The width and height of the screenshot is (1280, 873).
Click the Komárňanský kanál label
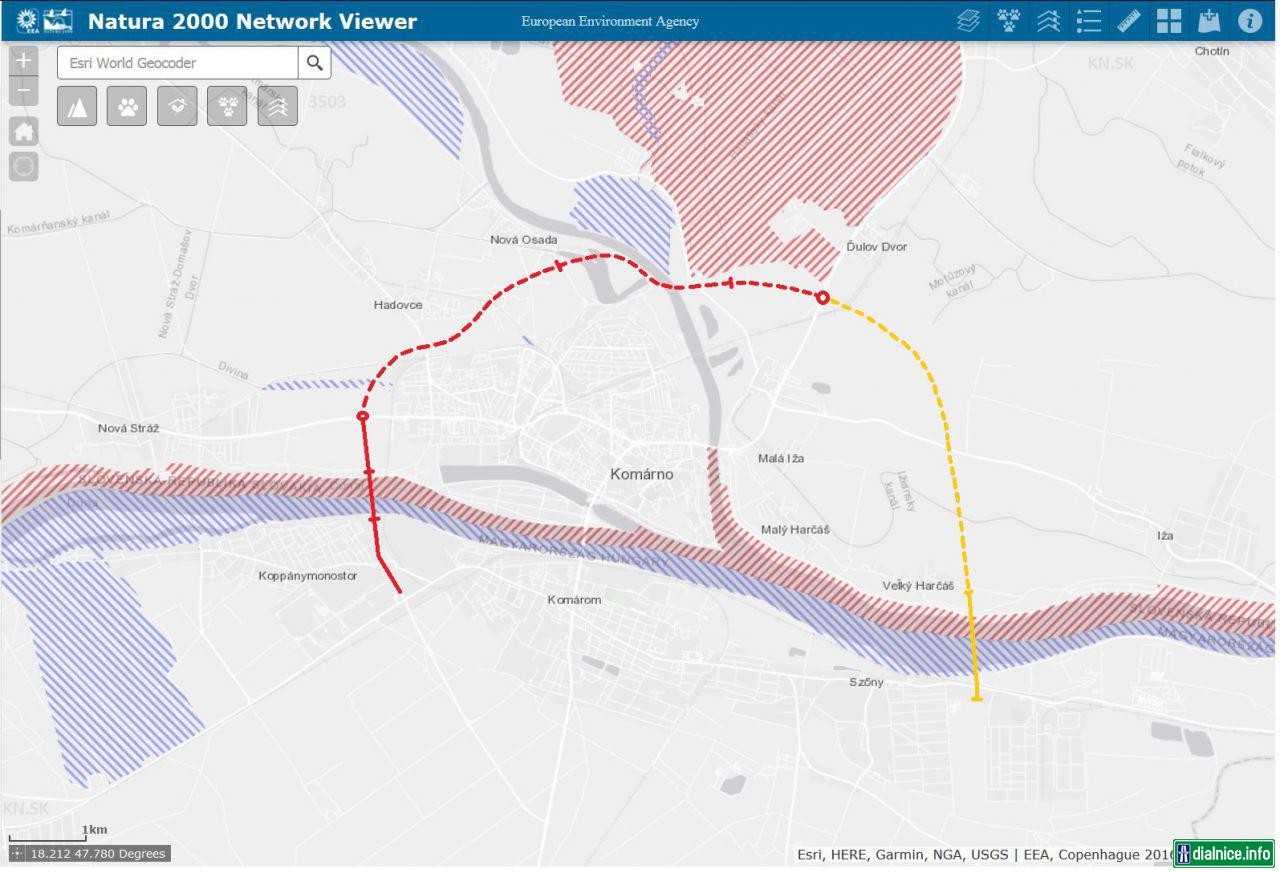tap(58, 222)
